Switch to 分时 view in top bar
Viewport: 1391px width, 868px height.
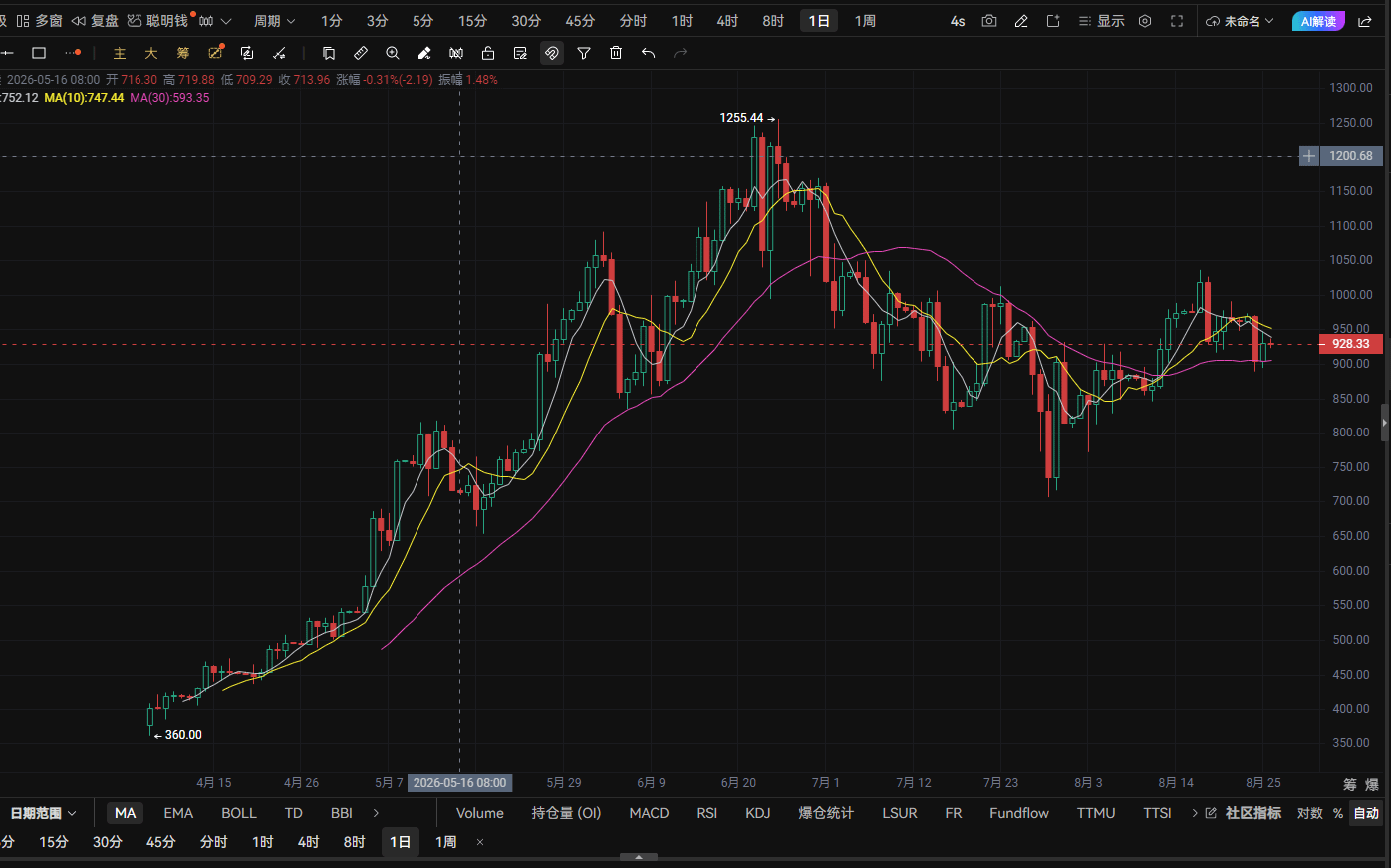(x=633, y=21)
